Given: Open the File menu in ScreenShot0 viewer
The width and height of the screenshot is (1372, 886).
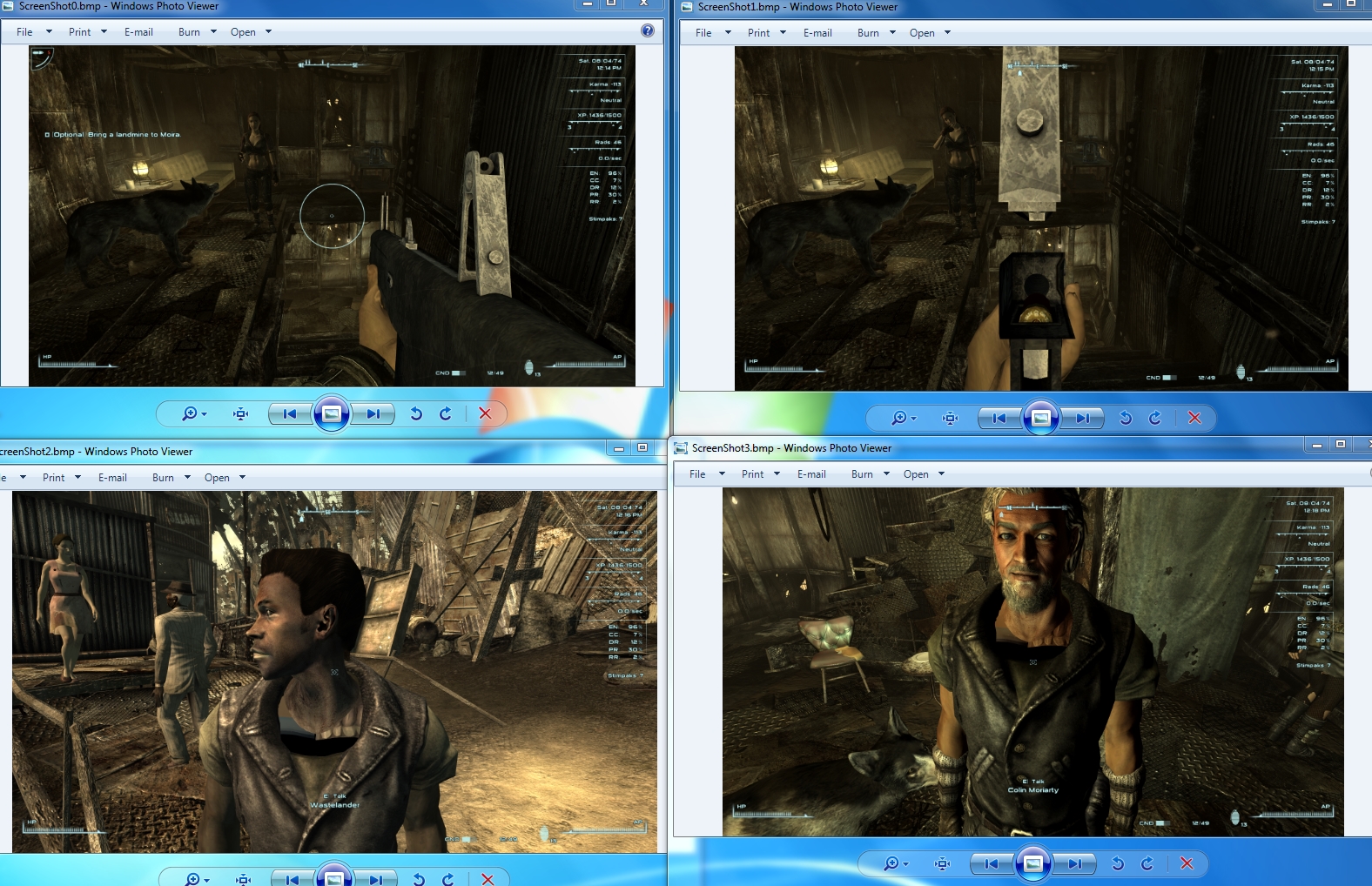Looking at the screenshot, I should pos(34,32).
